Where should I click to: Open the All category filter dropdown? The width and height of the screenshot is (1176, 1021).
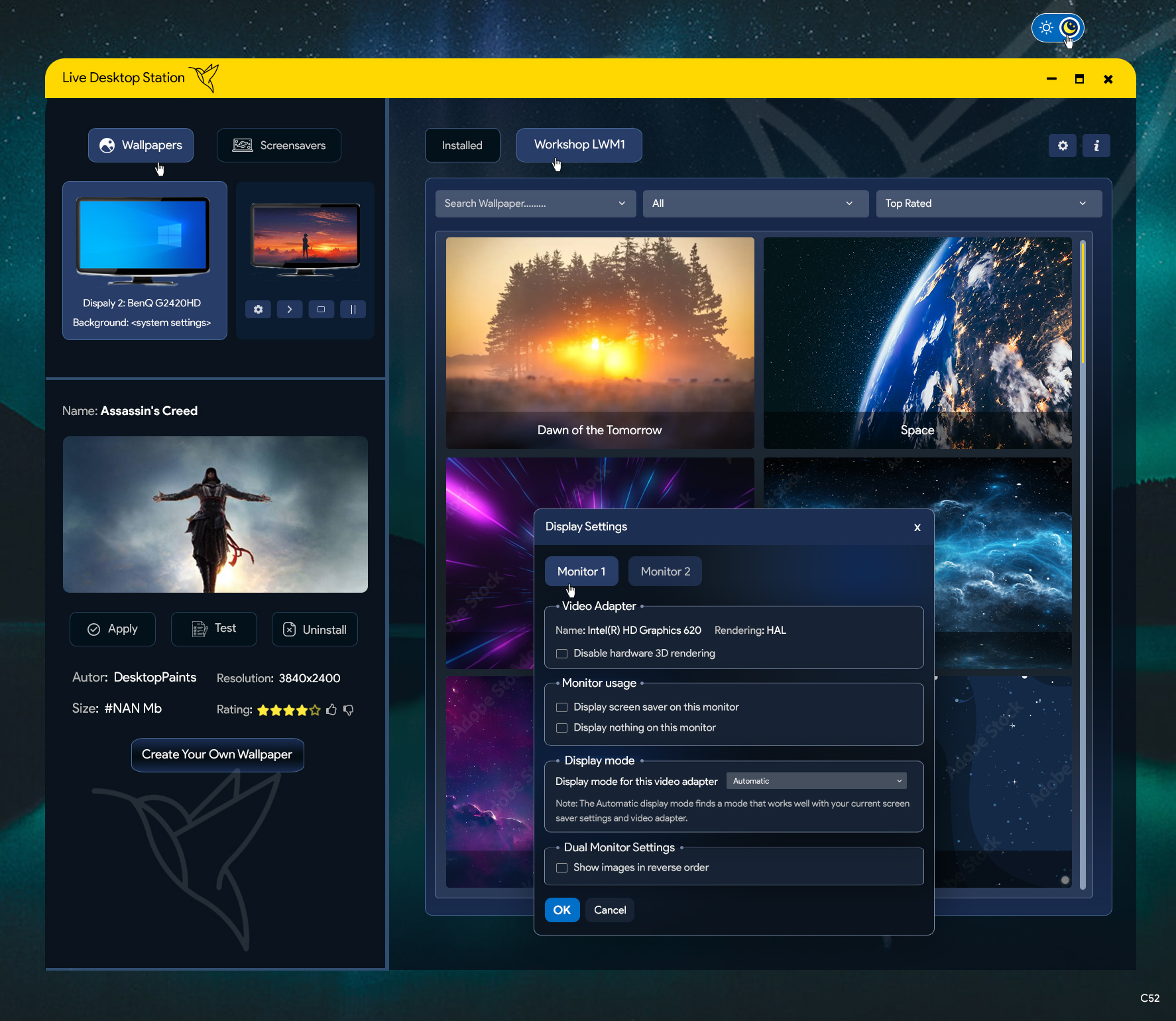click(755, 204)
